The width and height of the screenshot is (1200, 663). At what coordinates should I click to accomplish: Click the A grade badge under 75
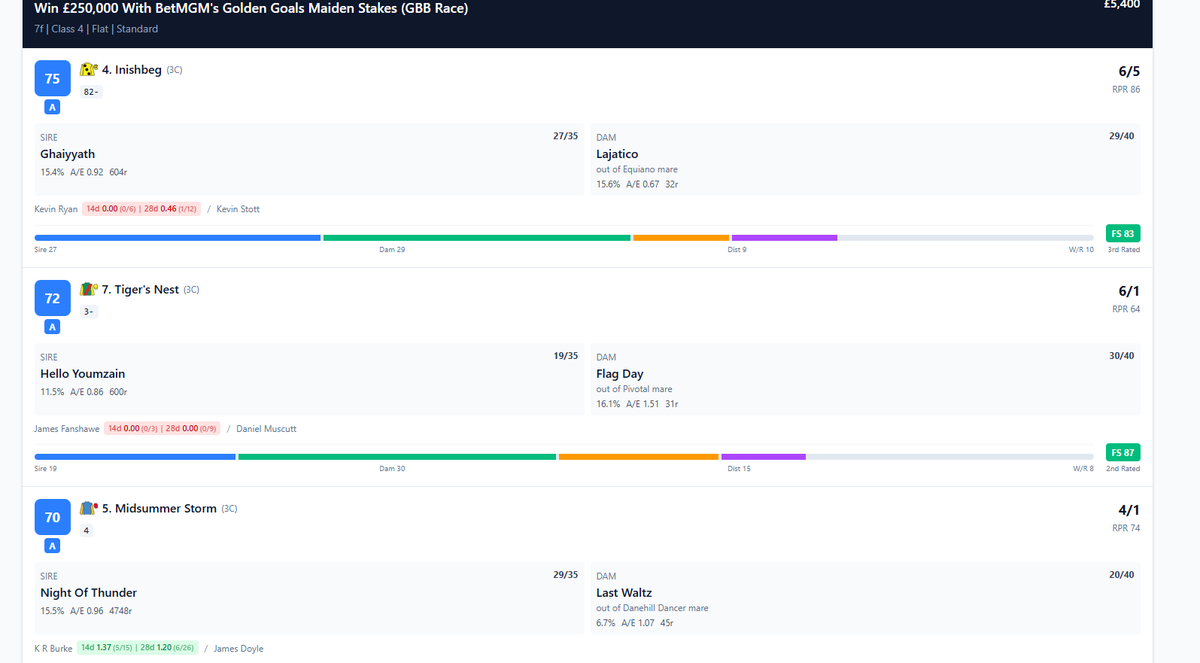[x=52, y=108]
